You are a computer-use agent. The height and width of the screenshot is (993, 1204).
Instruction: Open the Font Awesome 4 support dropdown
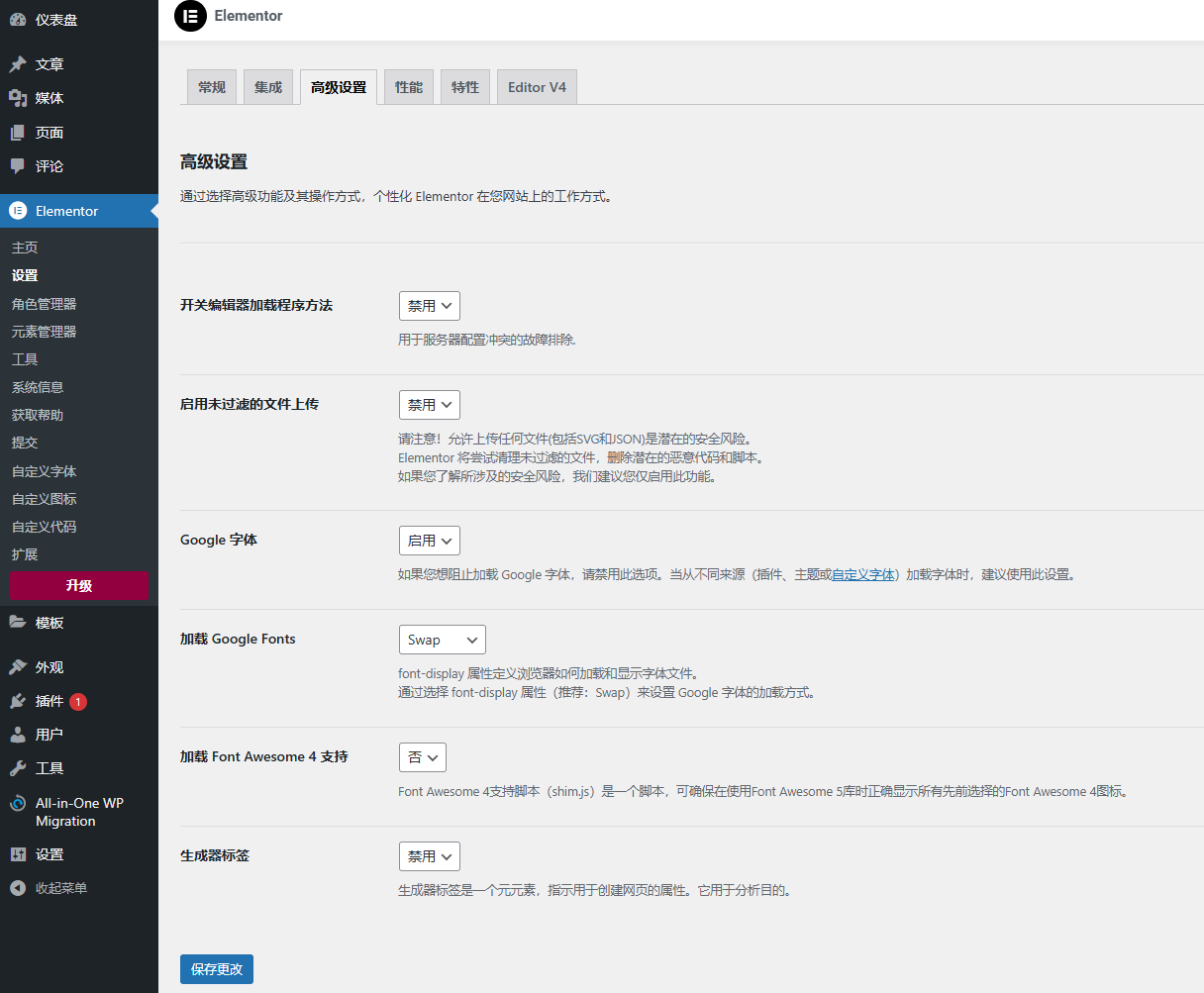tap(423, 757)
